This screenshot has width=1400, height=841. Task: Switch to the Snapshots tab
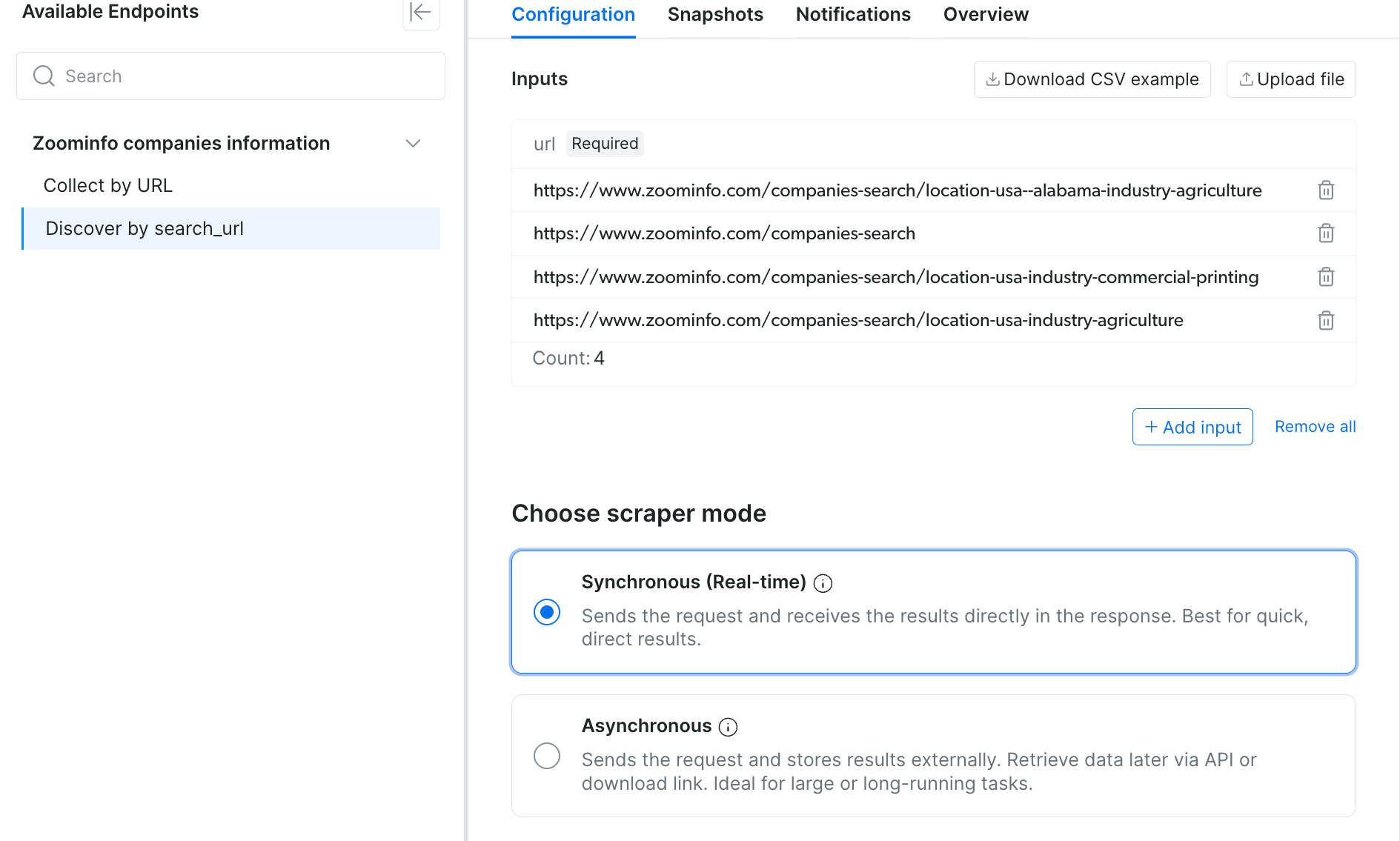(715, 15)
